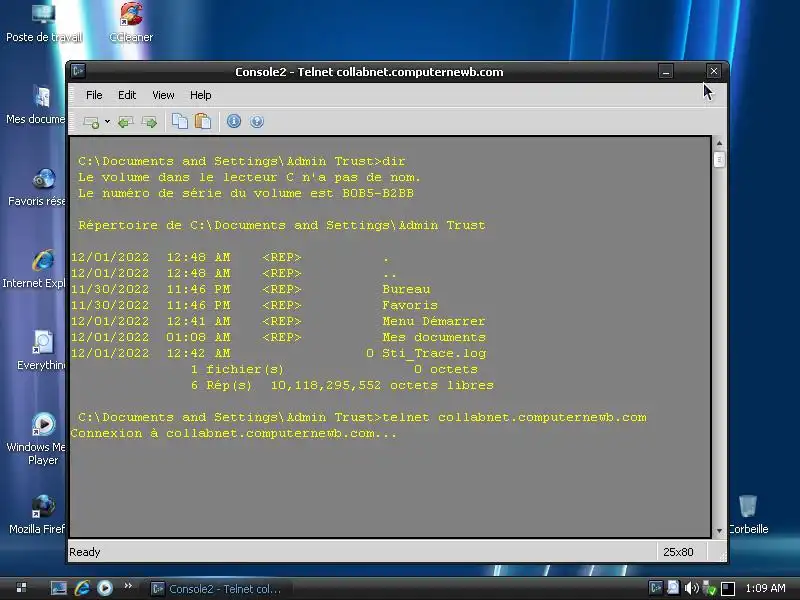Launch Media Player from quick launch
Screen dimensions: 800x600
[x=105, y=588]
